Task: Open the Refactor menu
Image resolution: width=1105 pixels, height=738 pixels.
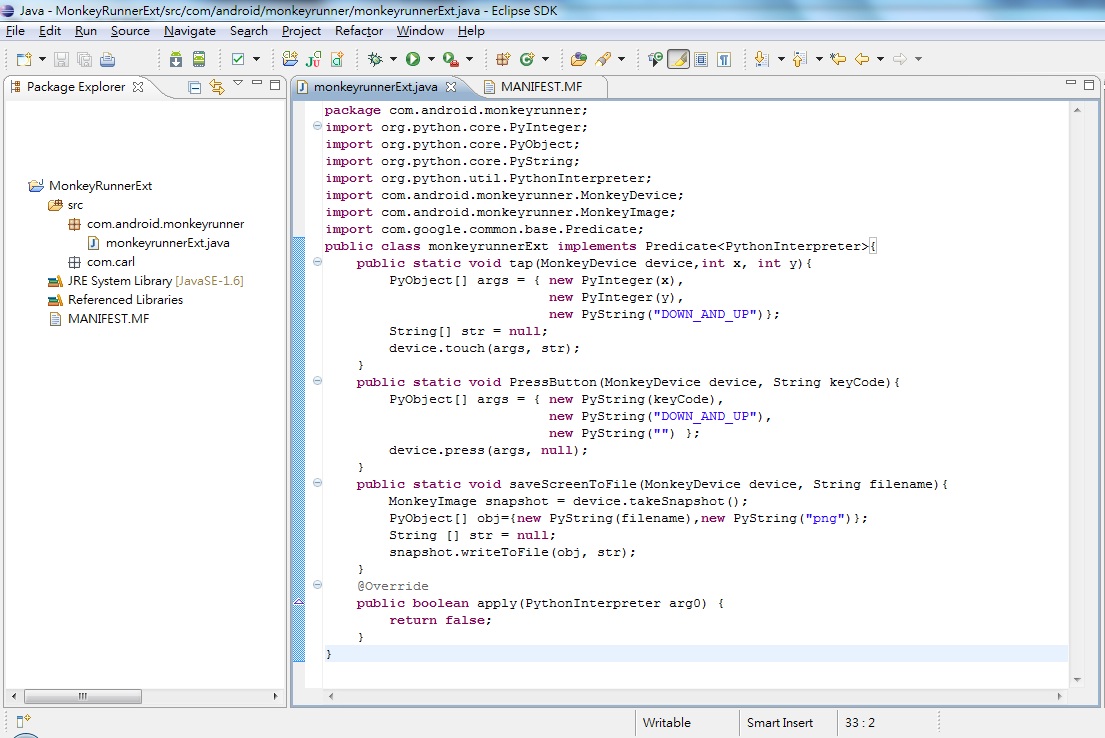Action: click(360, 31)
